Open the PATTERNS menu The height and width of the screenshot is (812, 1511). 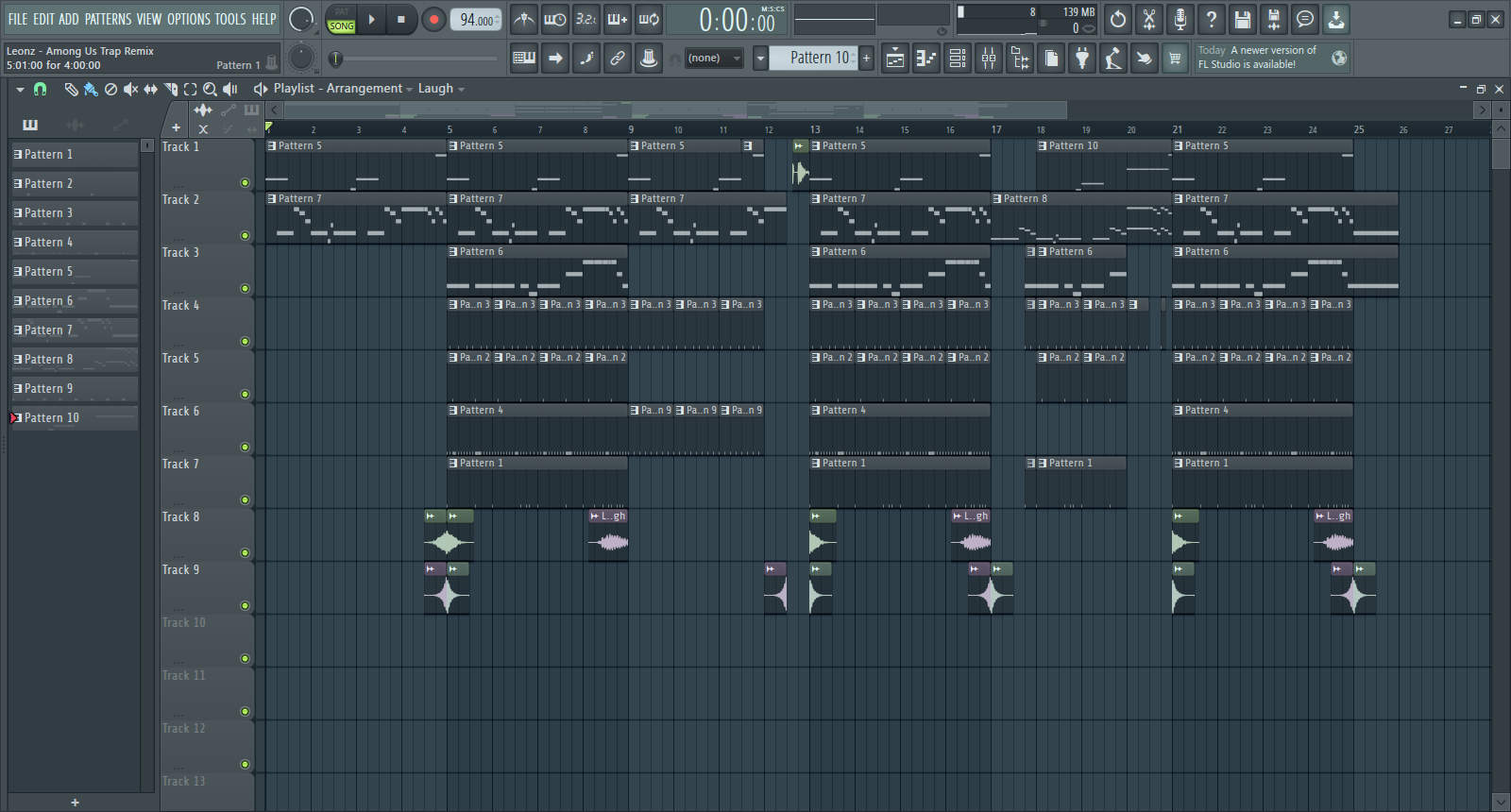point(108,19)
